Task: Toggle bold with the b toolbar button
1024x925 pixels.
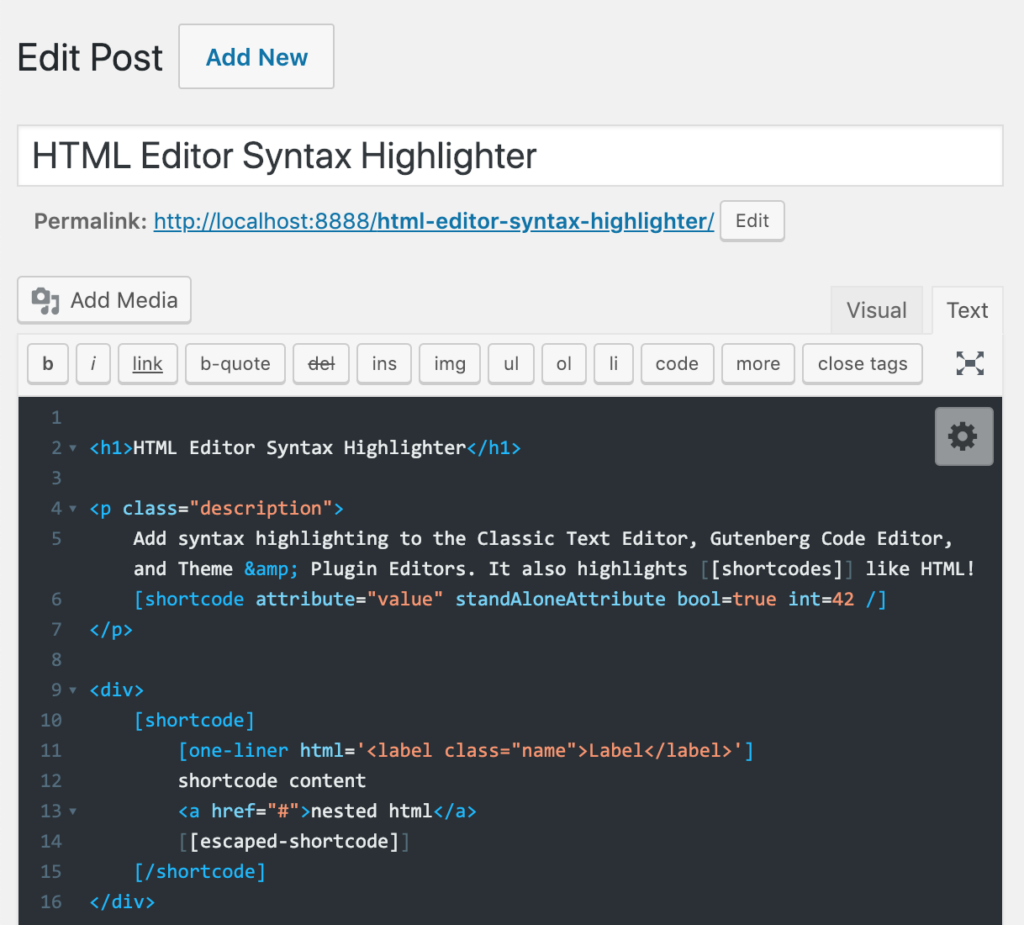Action: (47, 363)
